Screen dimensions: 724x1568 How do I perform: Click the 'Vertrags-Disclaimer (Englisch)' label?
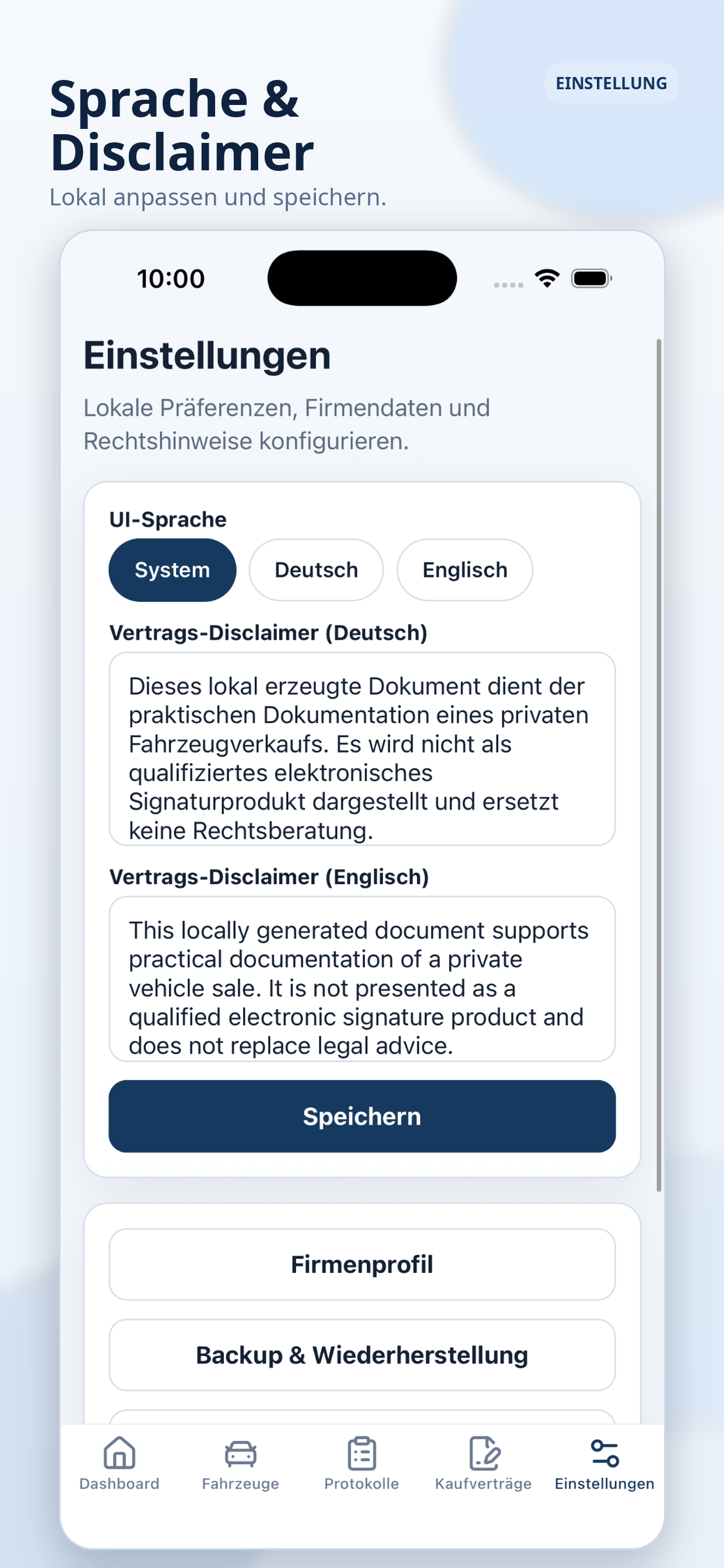click(x=269, y=877)
